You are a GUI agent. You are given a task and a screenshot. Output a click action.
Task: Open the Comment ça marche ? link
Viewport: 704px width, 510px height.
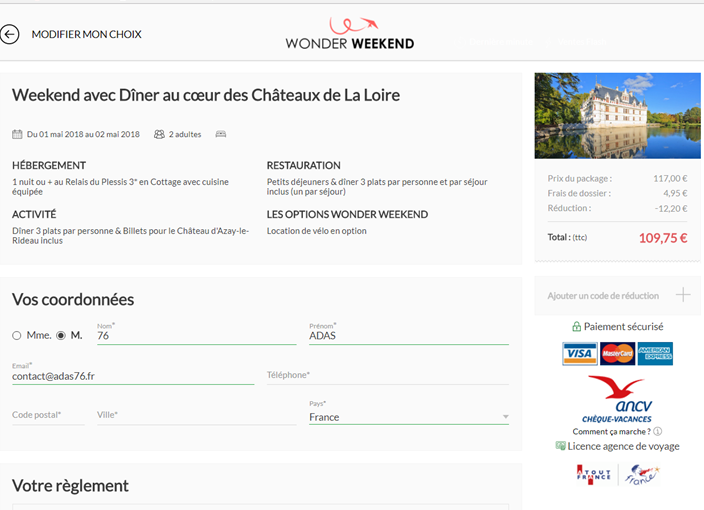[612, 431]
